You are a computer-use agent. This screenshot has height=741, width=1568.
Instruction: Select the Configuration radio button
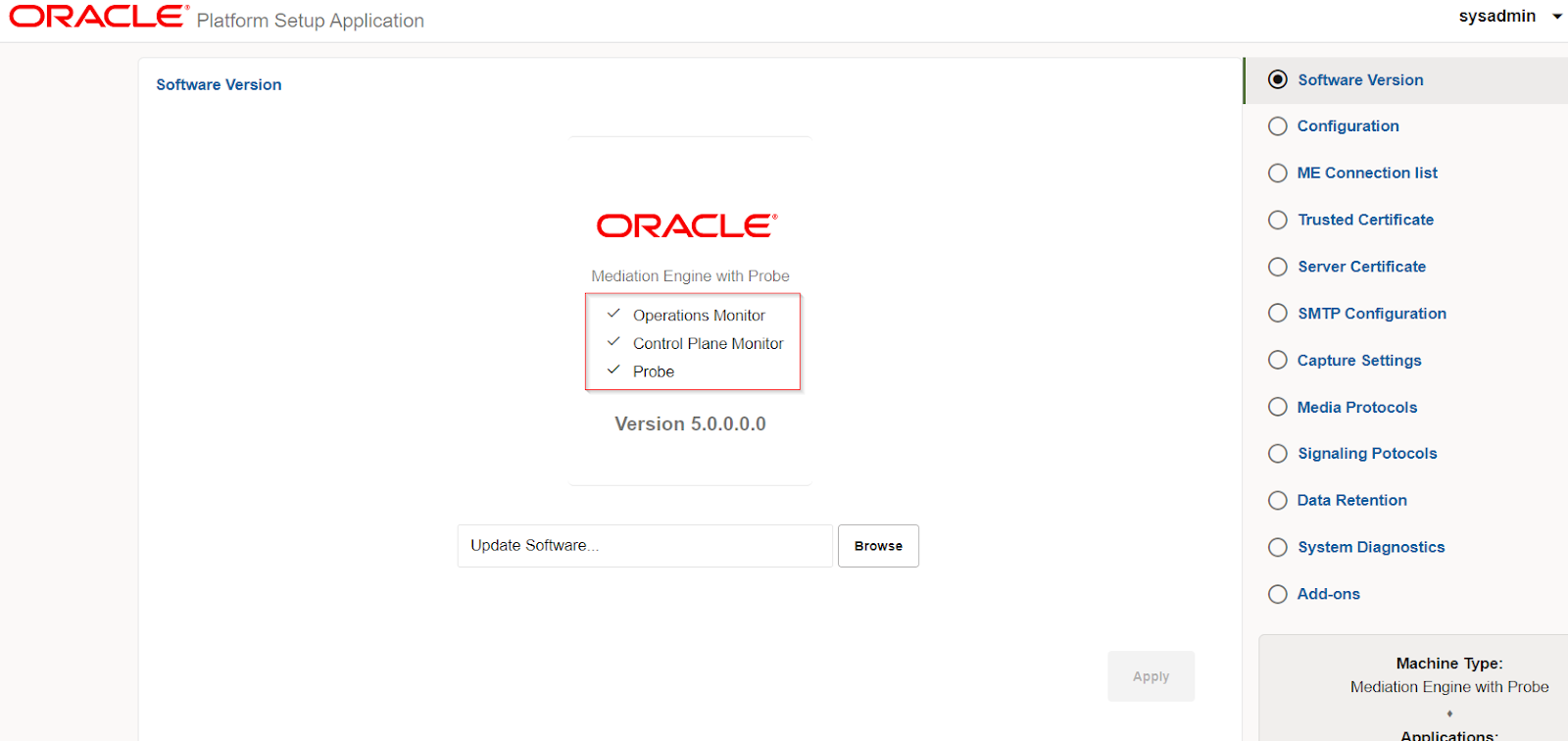[1278, 126]
